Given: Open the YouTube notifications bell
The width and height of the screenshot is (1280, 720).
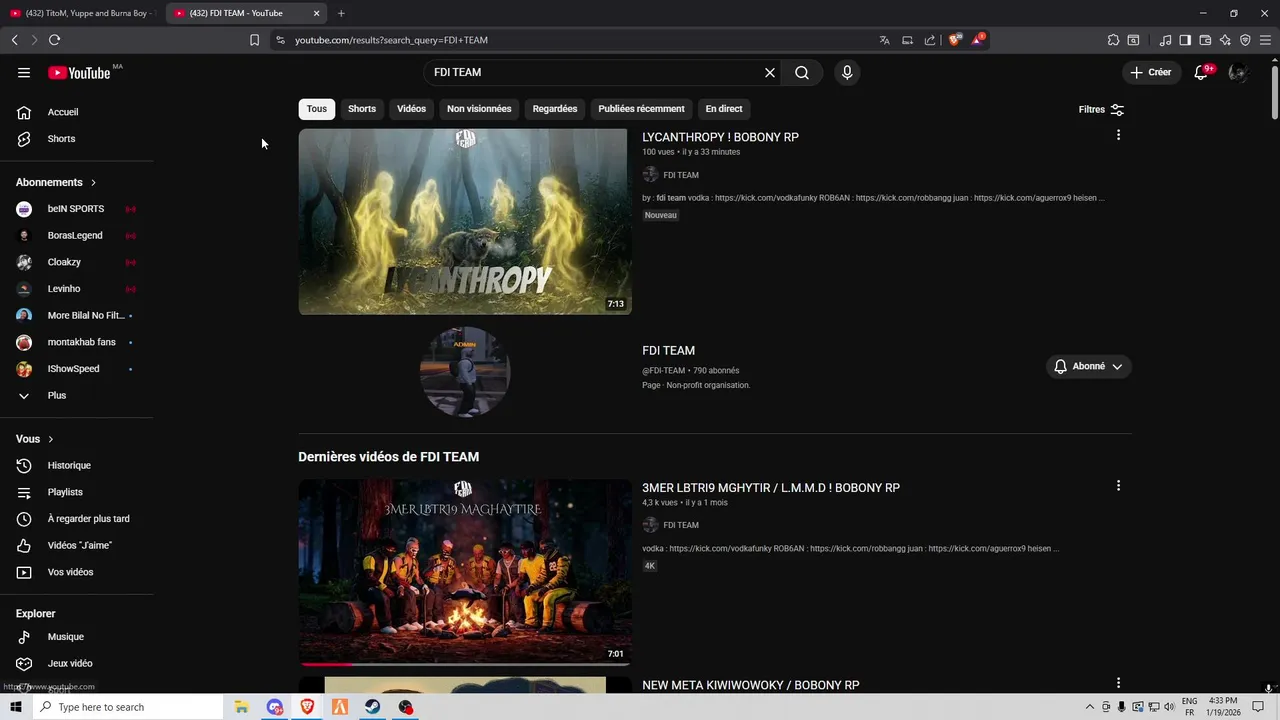Looking at the screenshot, I should click(1201, 72).
